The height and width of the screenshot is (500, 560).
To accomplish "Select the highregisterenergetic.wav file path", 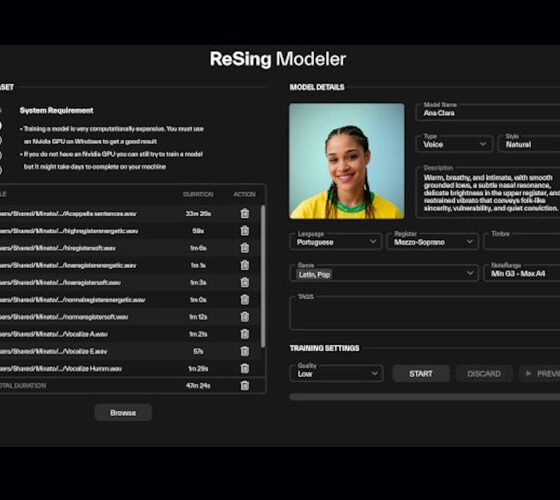I will pyautogui.click(x=69, y=231).
